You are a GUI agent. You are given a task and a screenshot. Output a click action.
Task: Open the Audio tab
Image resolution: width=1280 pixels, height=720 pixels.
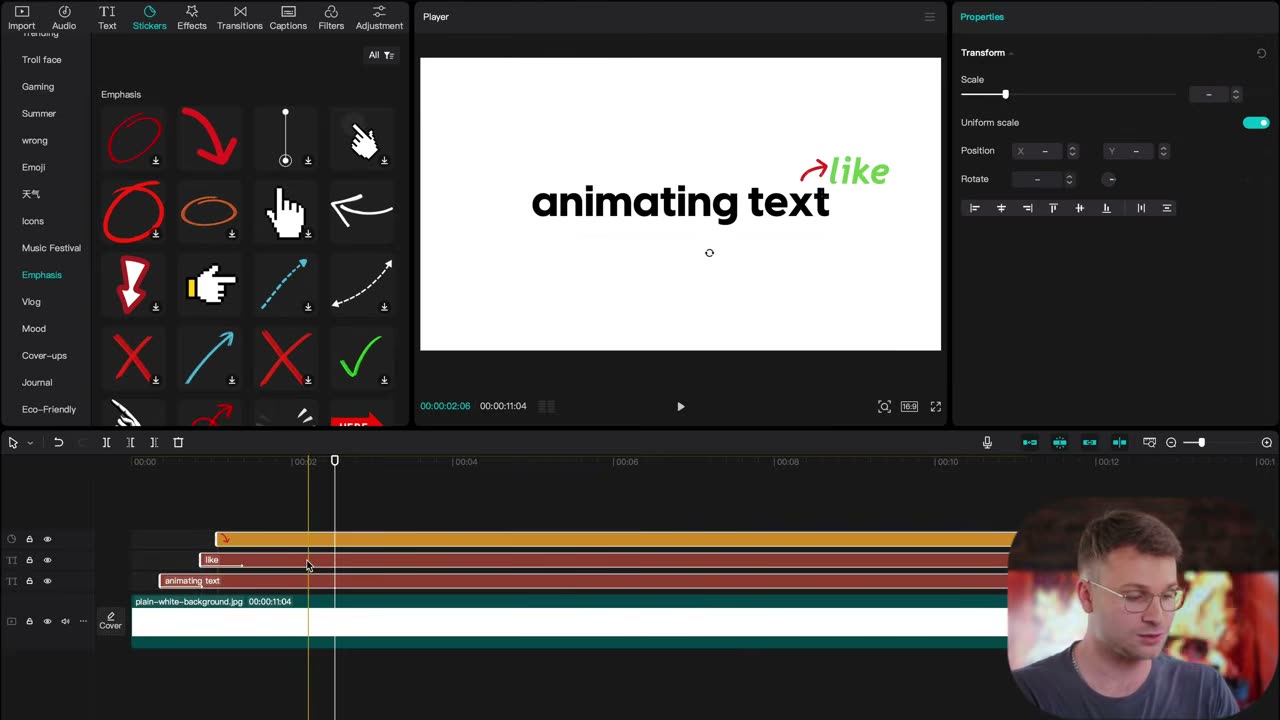coord(64,18)
